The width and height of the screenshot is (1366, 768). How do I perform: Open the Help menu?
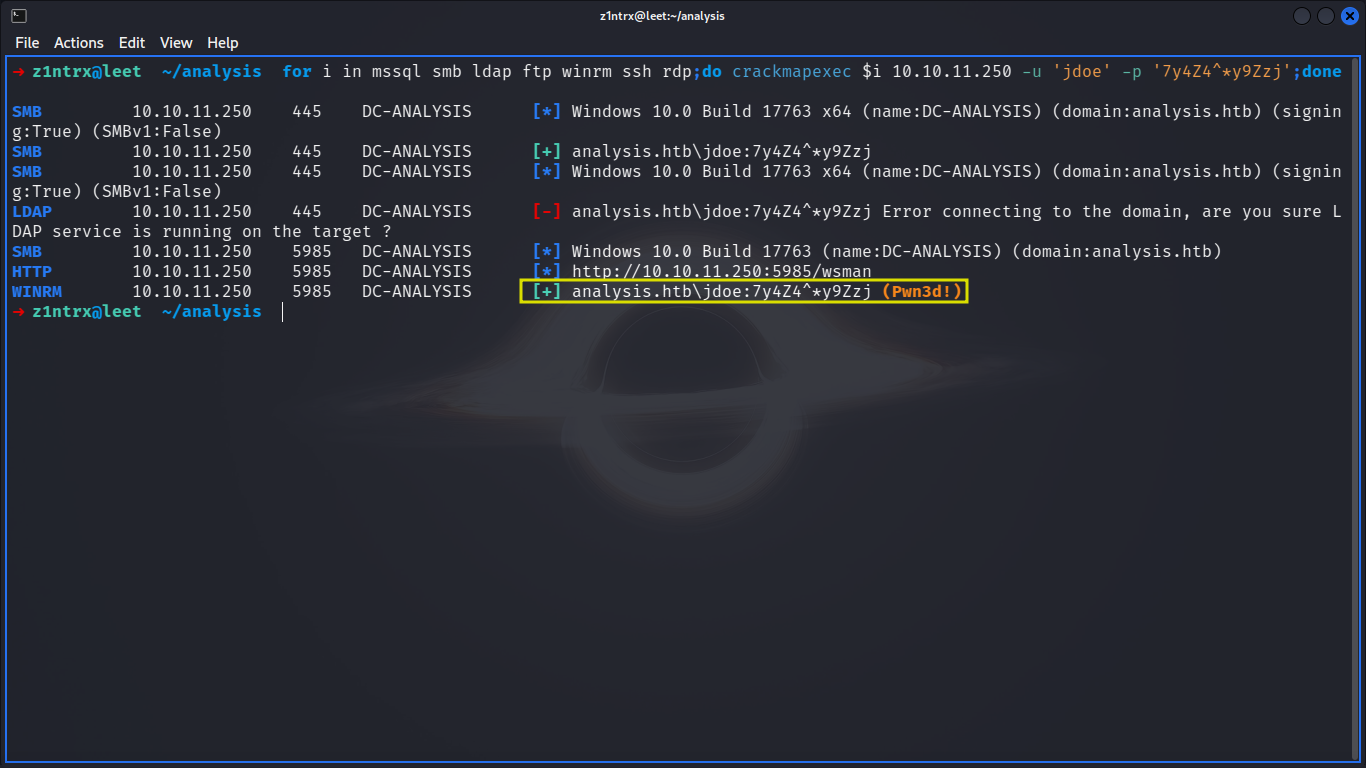[223, 43]
